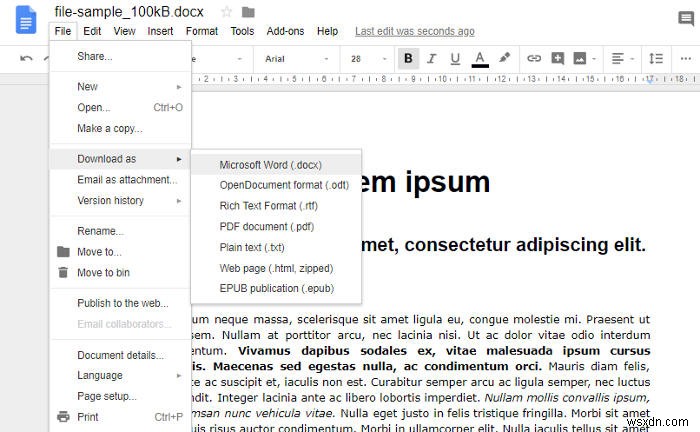This screenshot has width=700, height=432.
Task: Click the 'ipsum' heading text in document
Action: (x=447, y=183)
